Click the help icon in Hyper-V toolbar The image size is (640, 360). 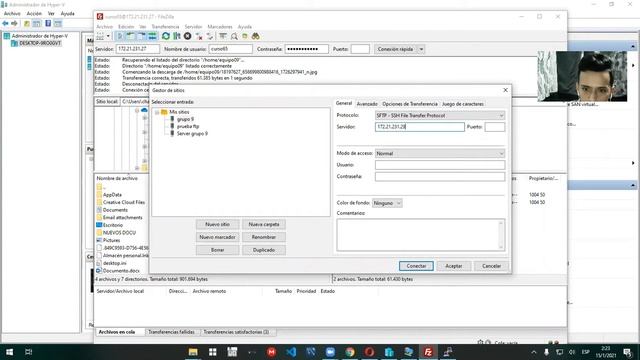click(x=48, y=24)
